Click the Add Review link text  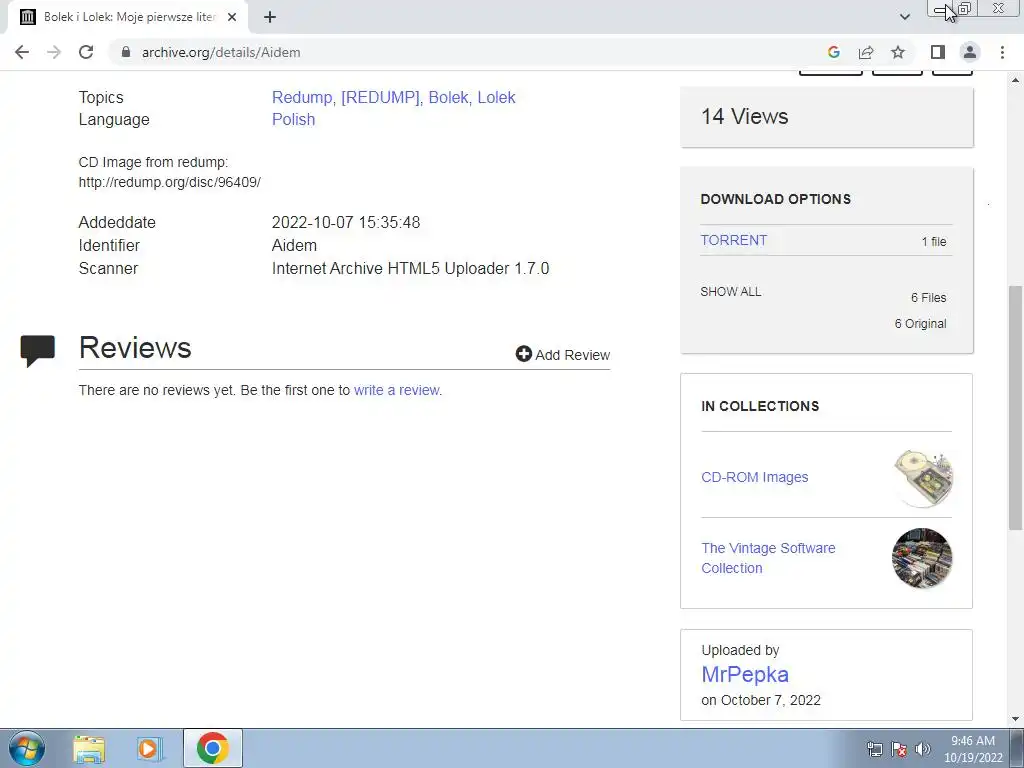coord(573,355)
